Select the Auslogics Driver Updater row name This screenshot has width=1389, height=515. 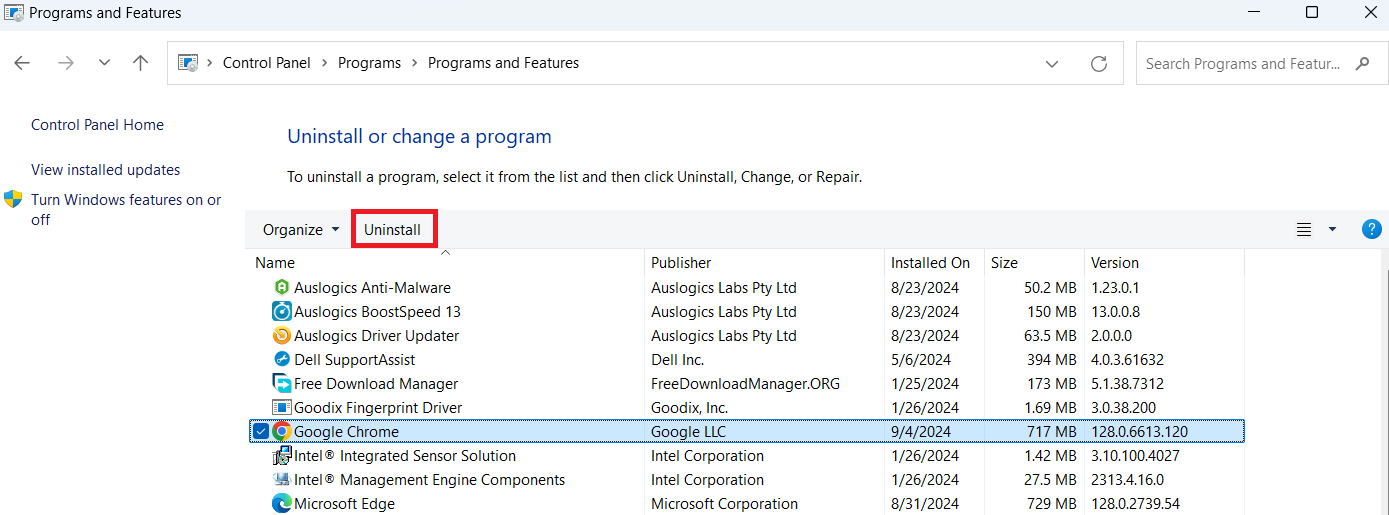[376, 336]
